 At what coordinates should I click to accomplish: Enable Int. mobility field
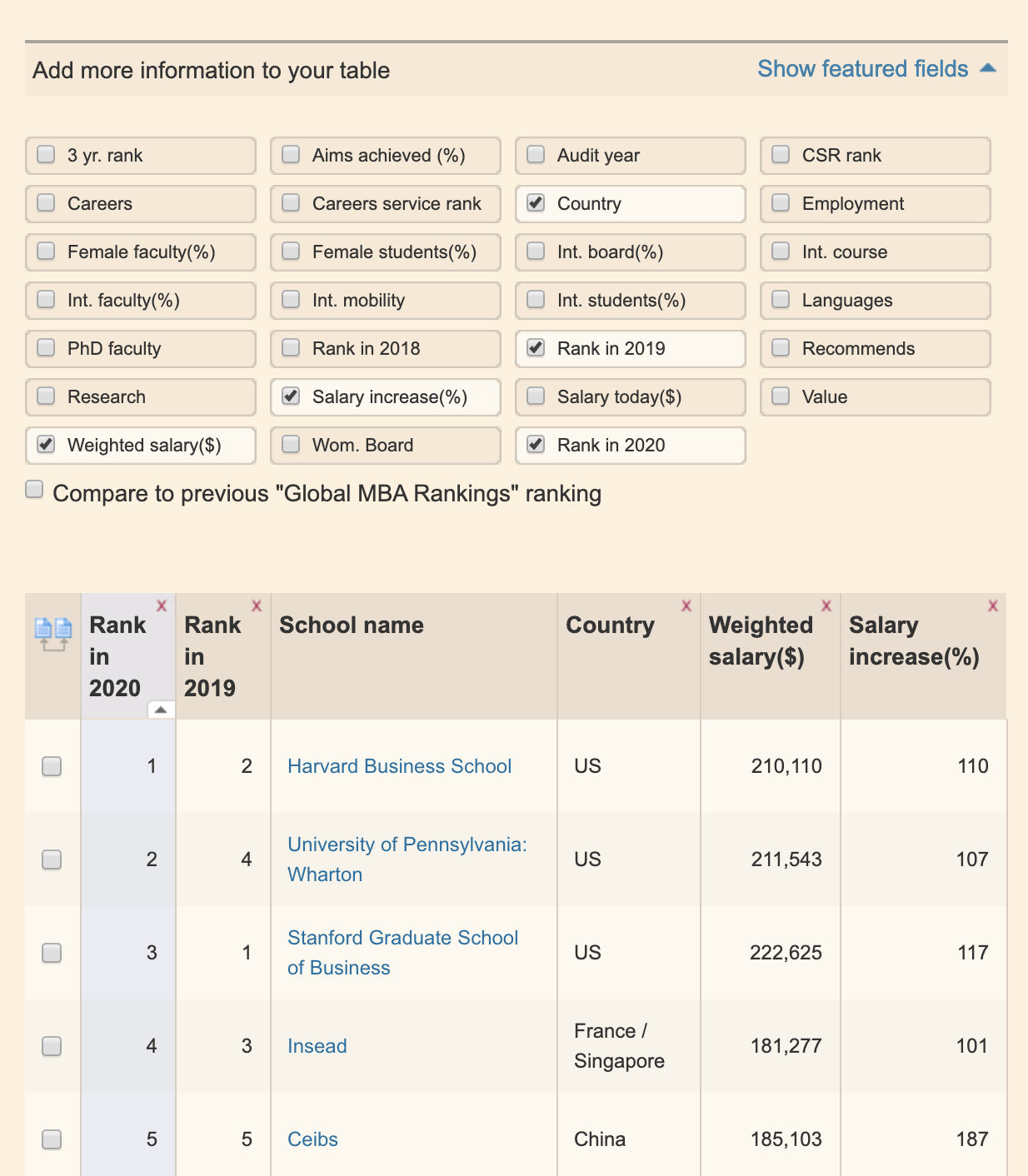tap(292, 300)
